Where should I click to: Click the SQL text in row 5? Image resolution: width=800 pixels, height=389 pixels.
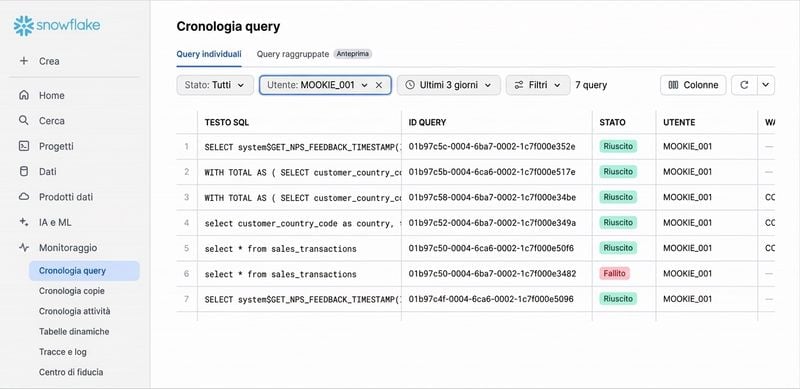tap(280, 249)
